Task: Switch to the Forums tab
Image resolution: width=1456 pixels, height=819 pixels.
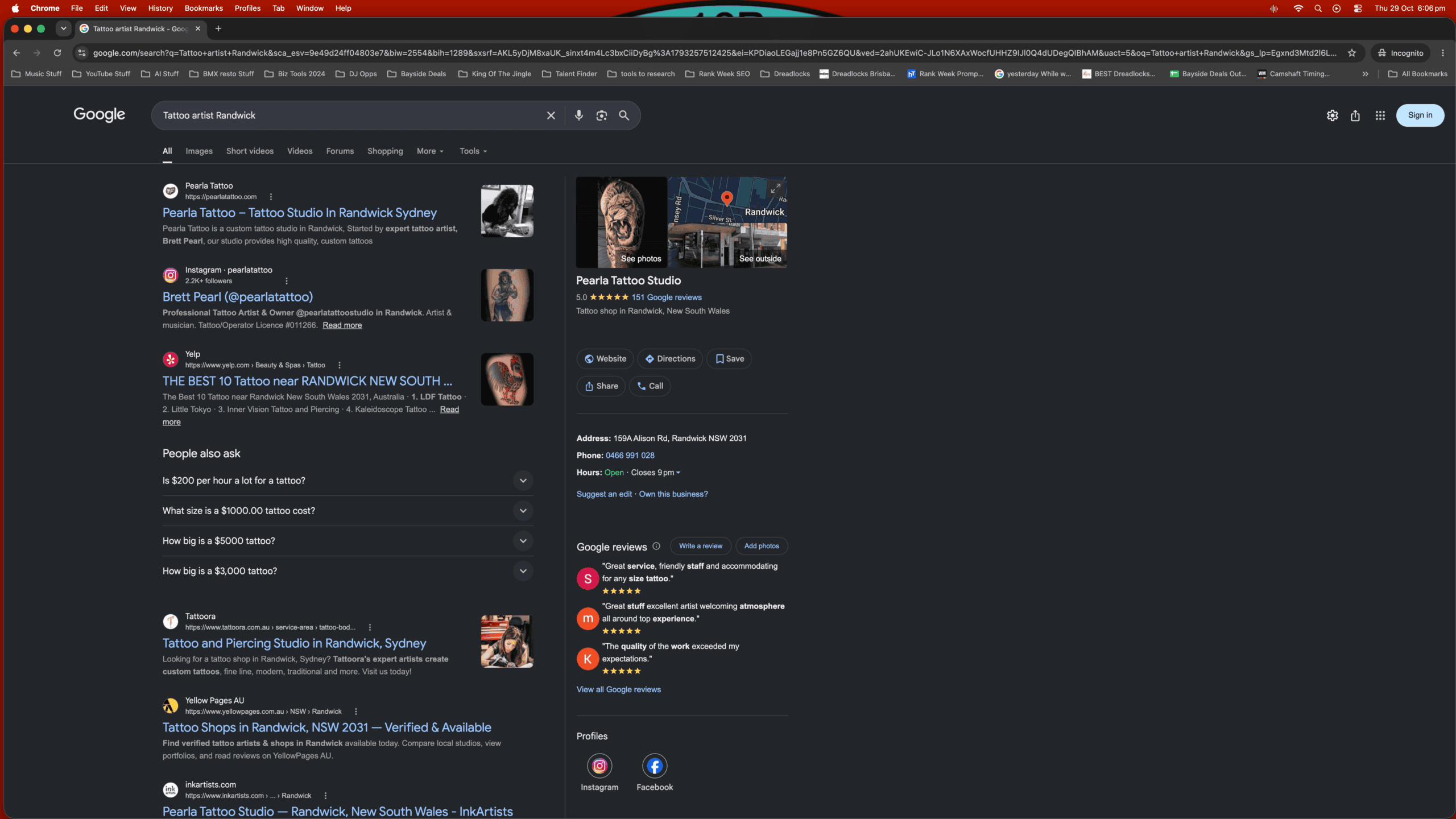Action: tap(340, 151)
